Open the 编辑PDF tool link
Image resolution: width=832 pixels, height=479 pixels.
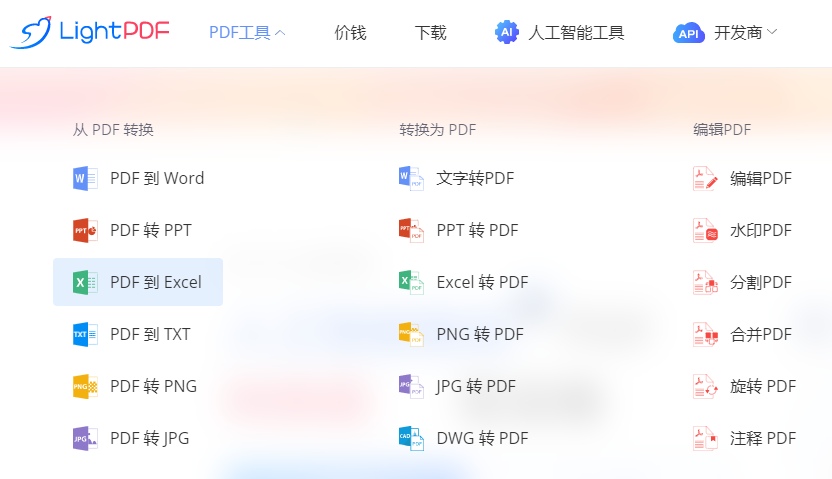[x=761, y=178]
